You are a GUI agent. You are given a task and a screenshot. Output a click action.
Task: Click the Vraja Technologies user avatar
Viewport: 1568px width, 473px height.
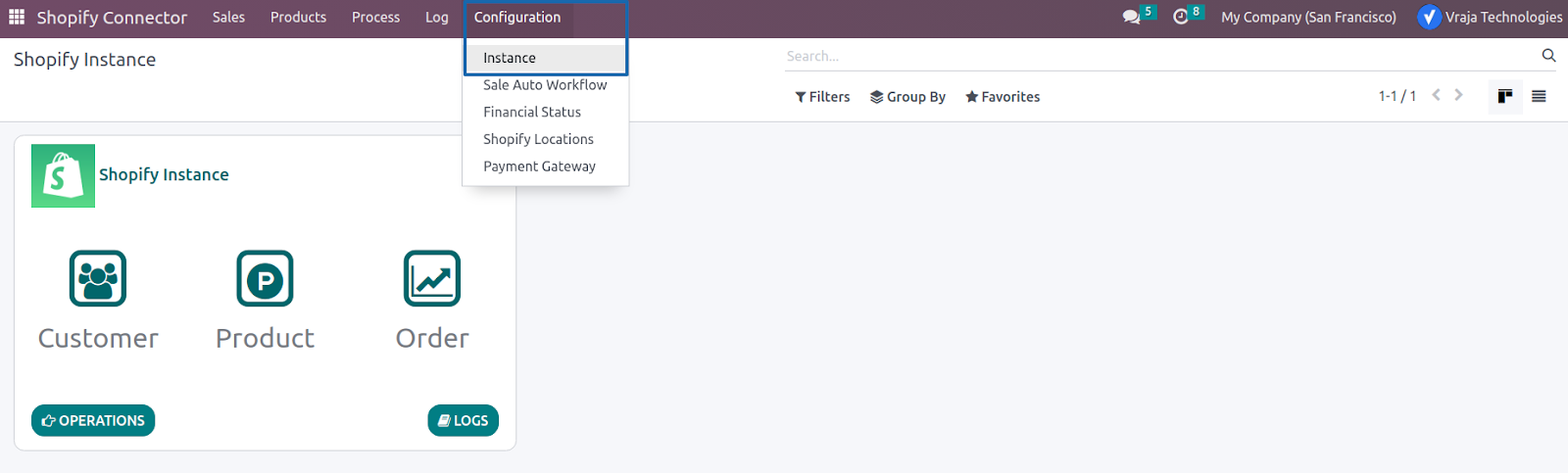point(1430,17)
